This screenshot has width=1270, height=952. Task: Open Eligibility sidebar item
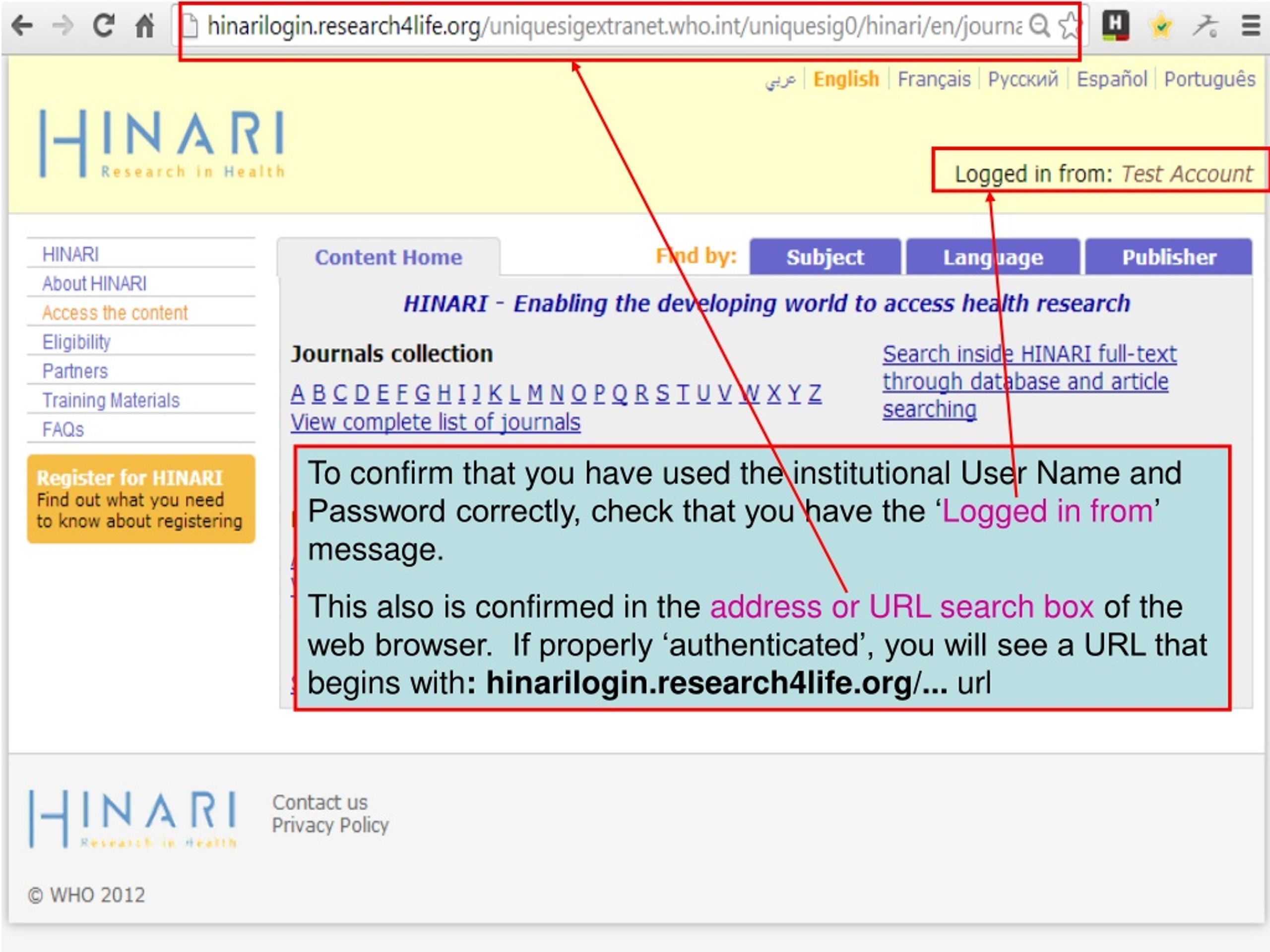pos(76,342)
